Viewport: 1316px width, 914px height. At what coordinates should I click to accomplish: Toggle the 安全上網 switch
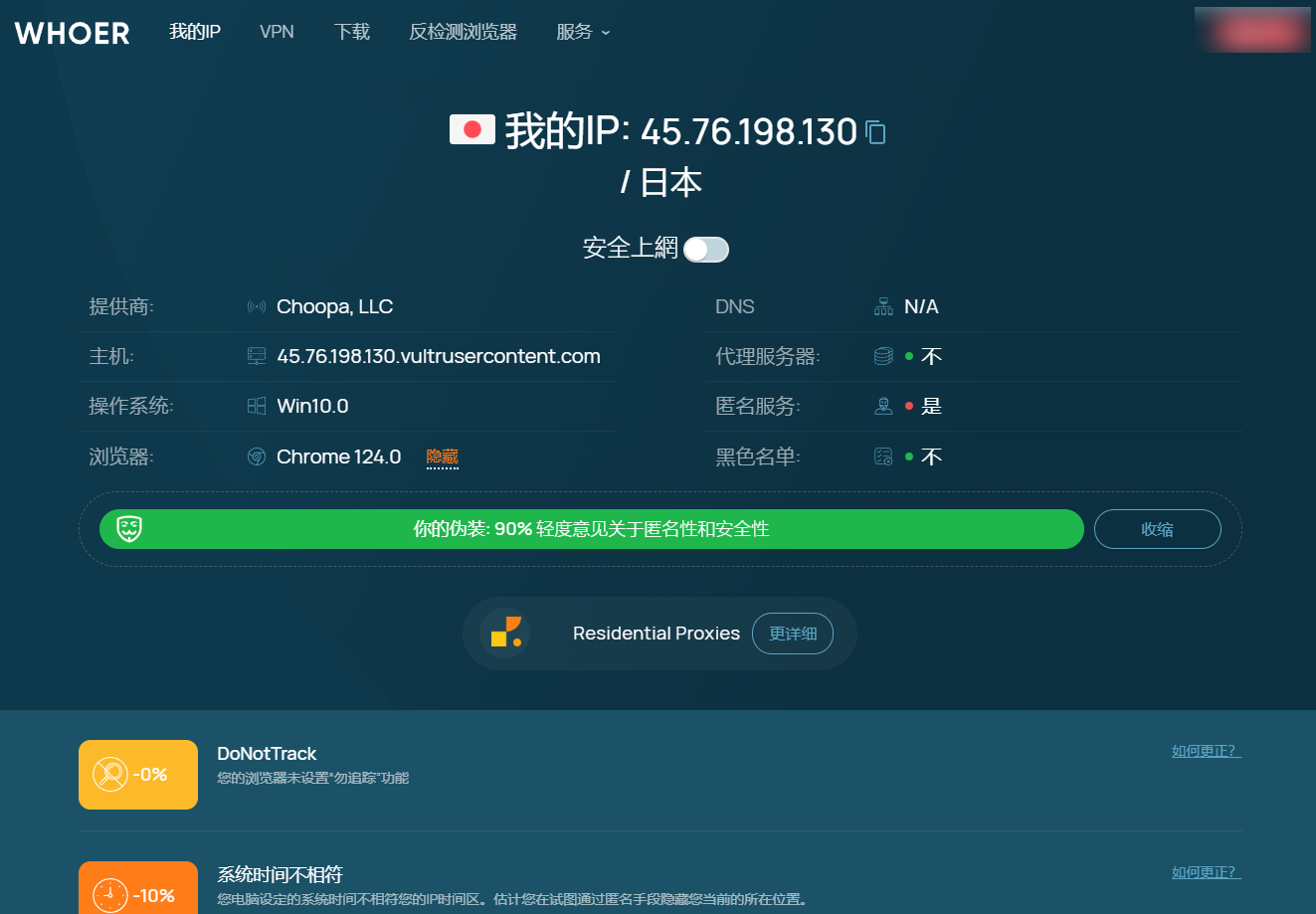click(x=706, y=250)
